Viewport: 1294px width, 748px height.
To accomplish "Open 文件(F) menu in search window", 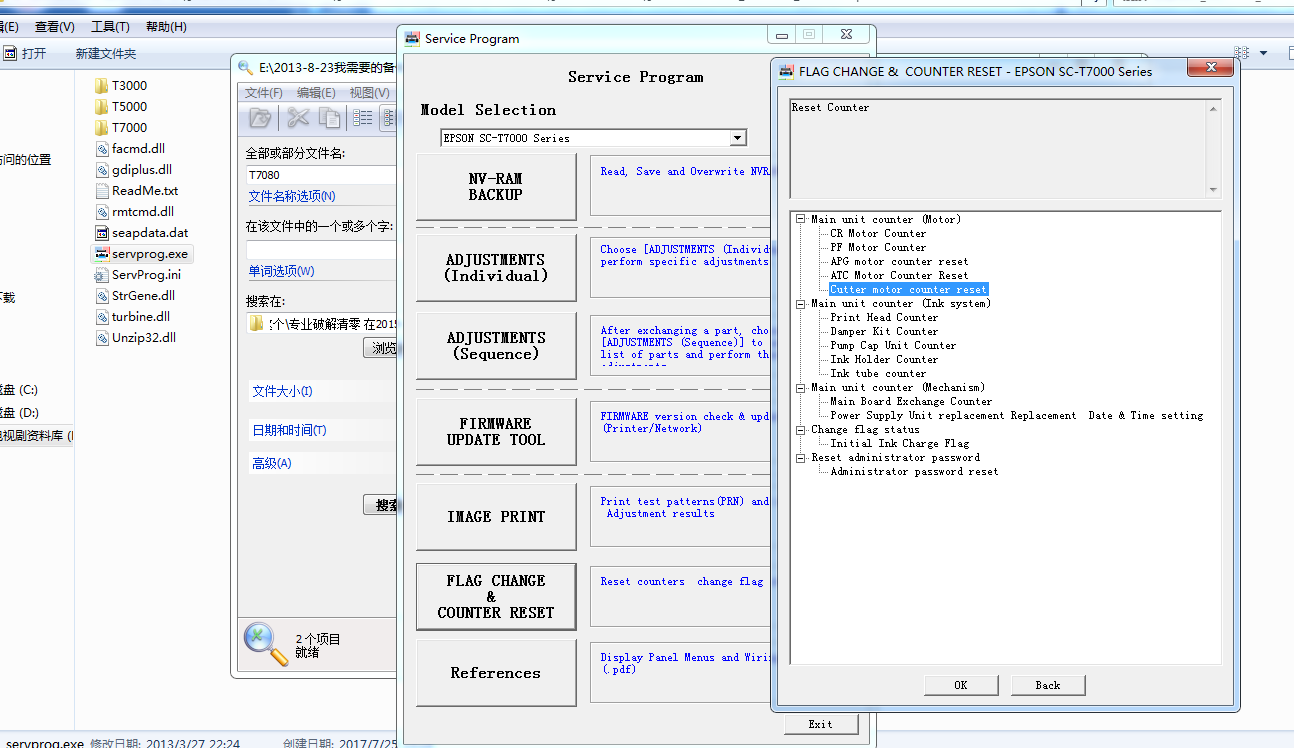I will pyautogui.click(x=264, y=92).
